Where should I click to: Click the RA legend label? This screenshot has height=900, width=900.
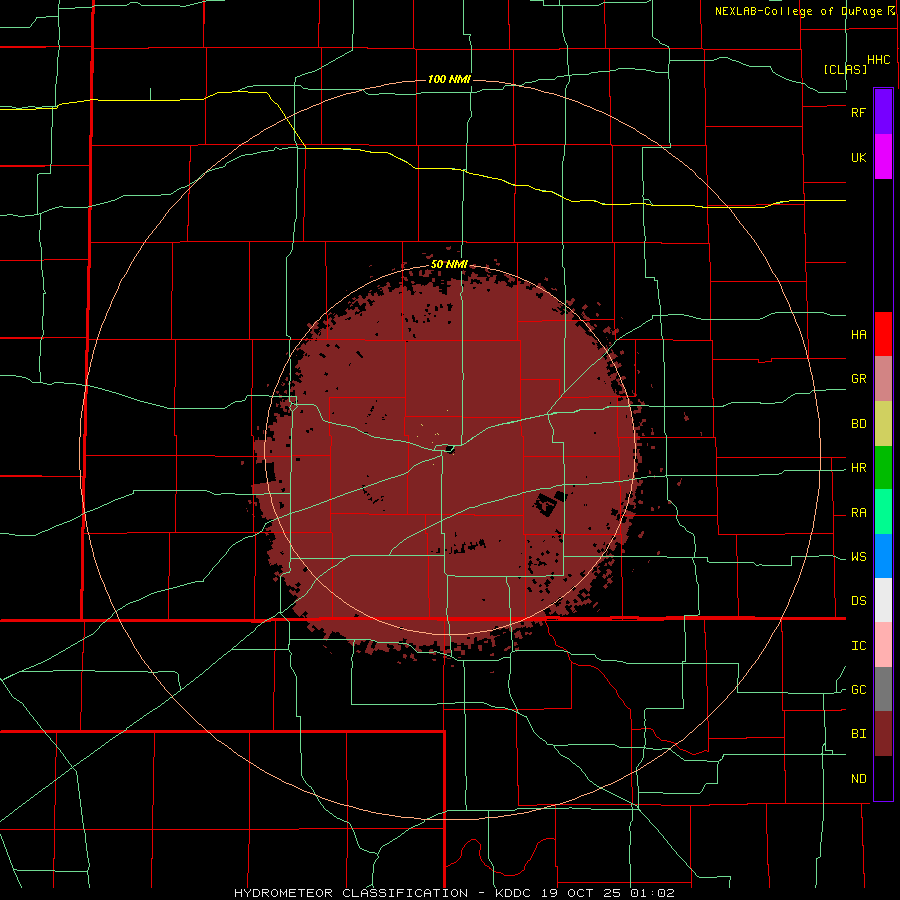[858, 513]
